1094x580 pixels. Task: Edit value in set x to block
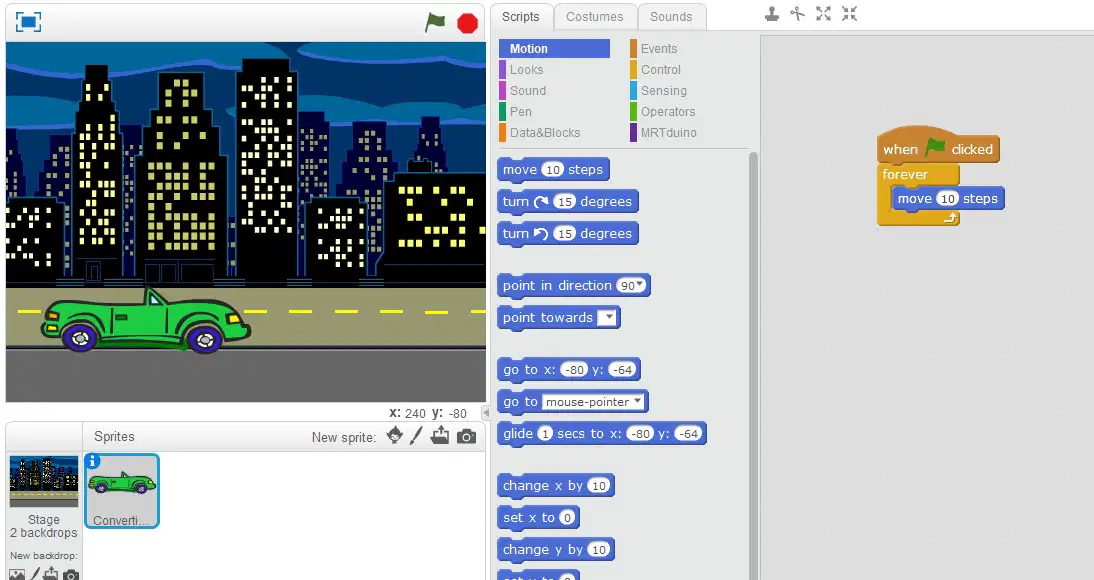click(x=567, y=518)
